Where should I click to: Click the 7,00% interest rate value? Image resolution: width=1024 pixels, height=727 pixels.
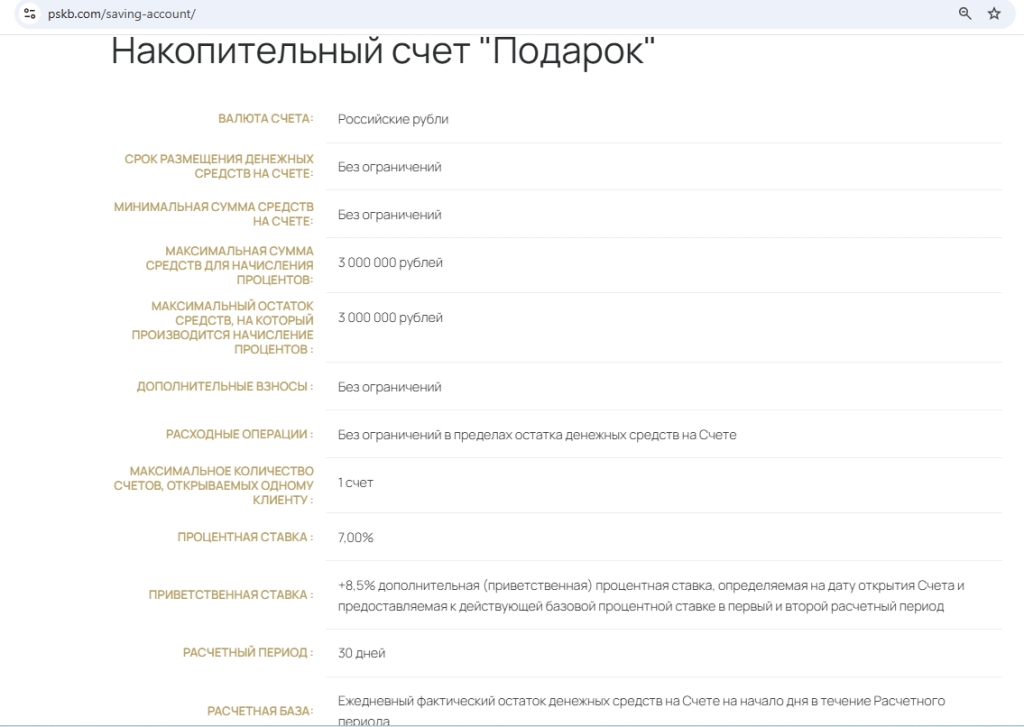pos(355,538)
